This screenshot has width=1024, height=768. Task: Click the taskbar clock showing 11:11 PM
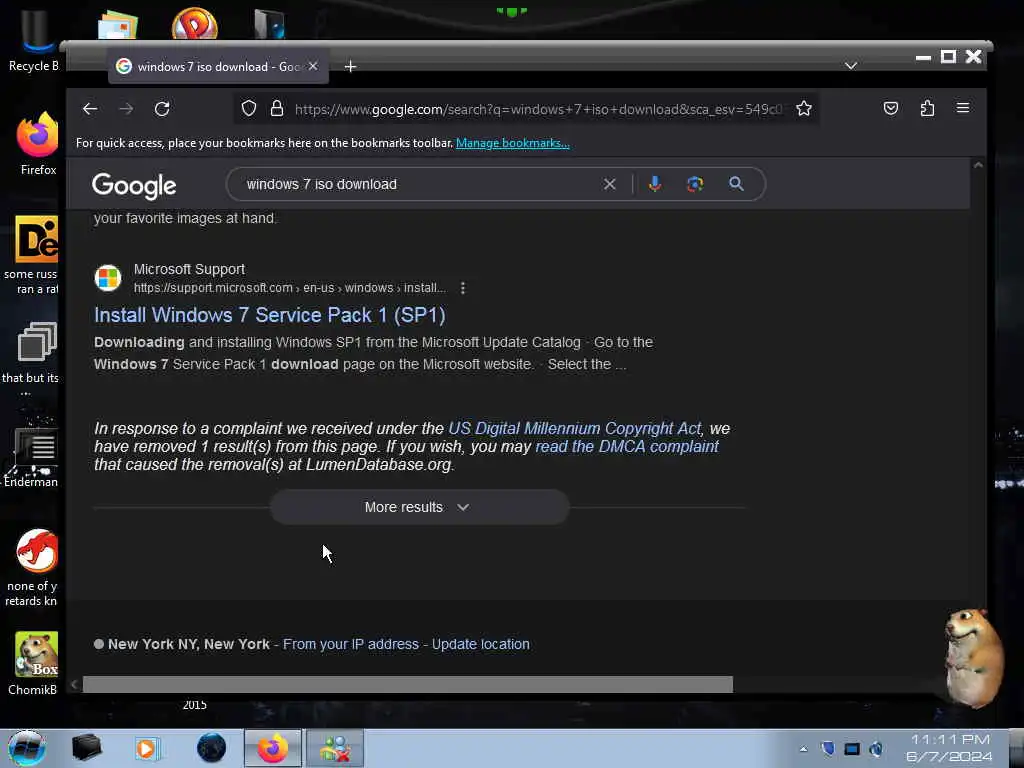click(x=950, y=748)
